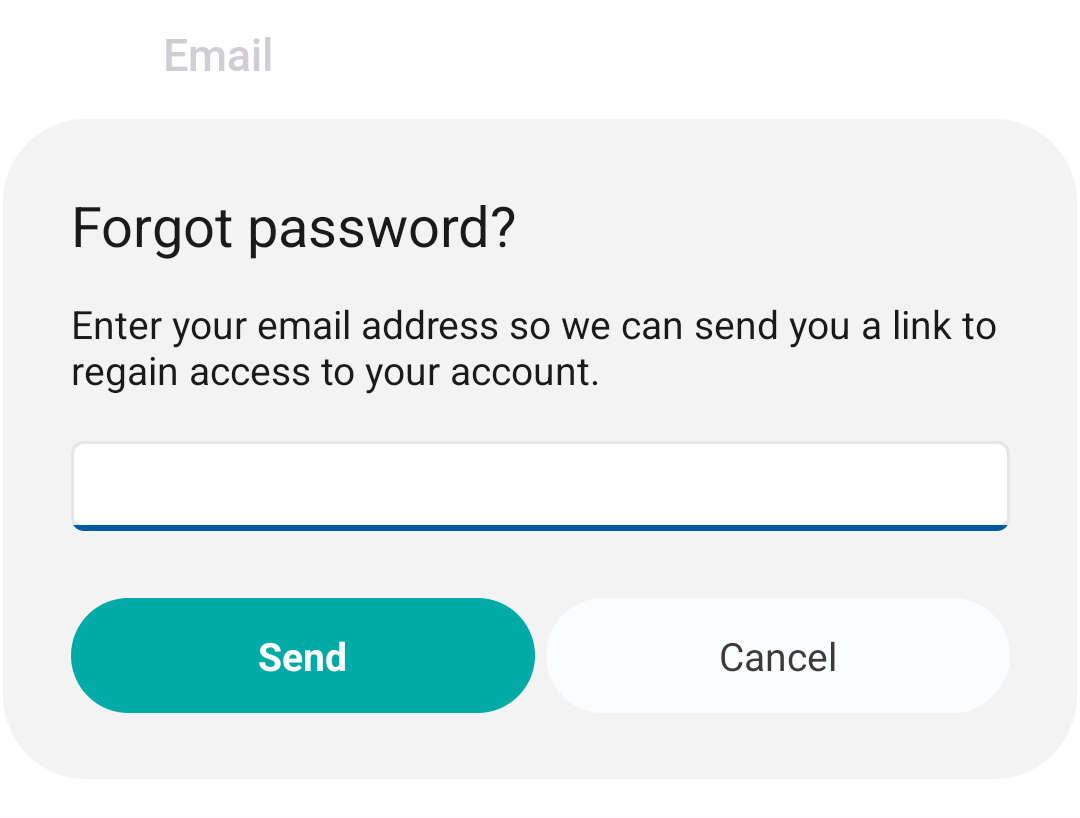
Task: Click the Cancel button
Action: coord(778,655)
